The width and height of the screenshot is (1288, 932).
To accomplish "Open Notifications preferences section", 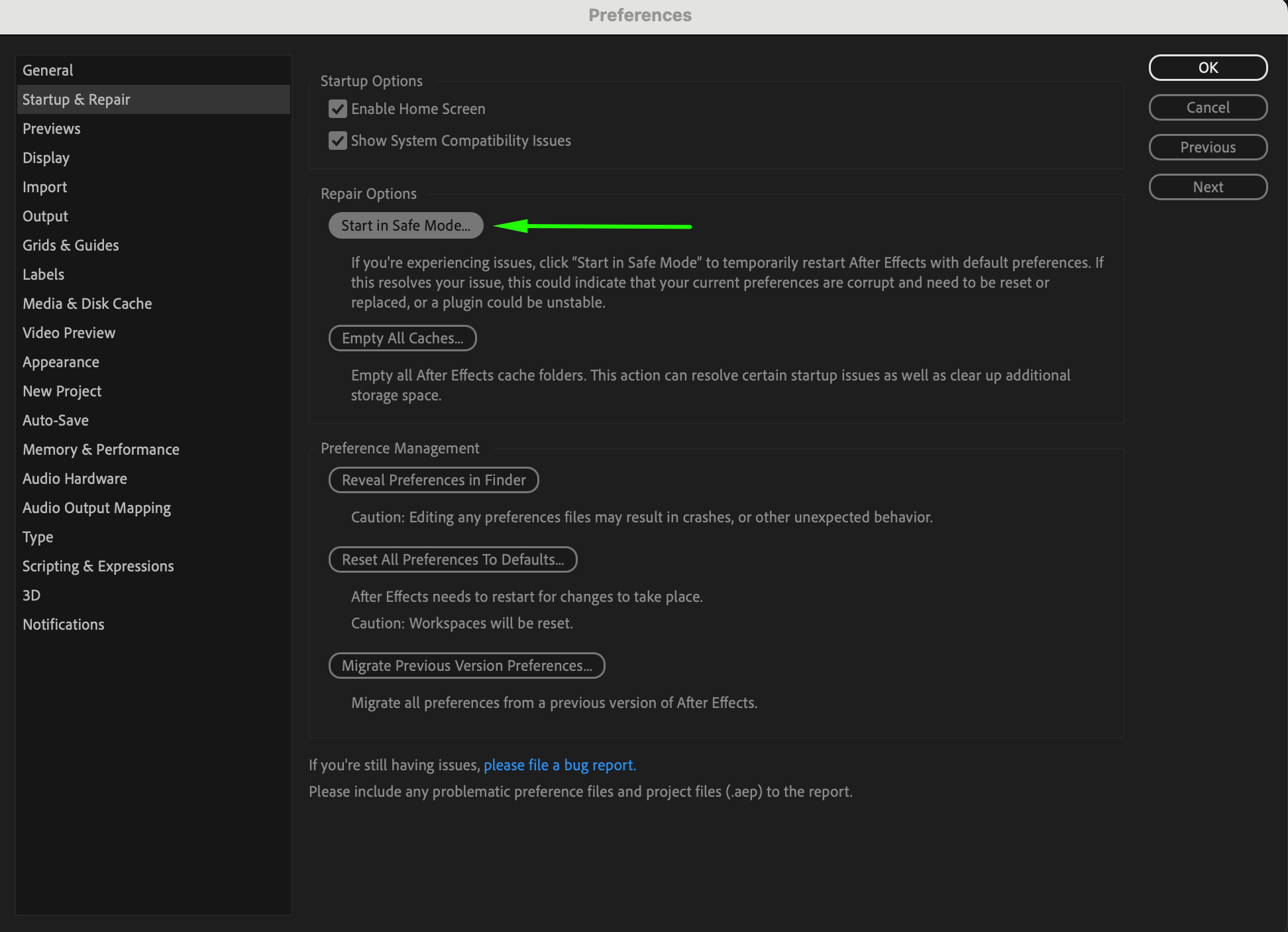I will pyautogui.click(x=63, y=624).
